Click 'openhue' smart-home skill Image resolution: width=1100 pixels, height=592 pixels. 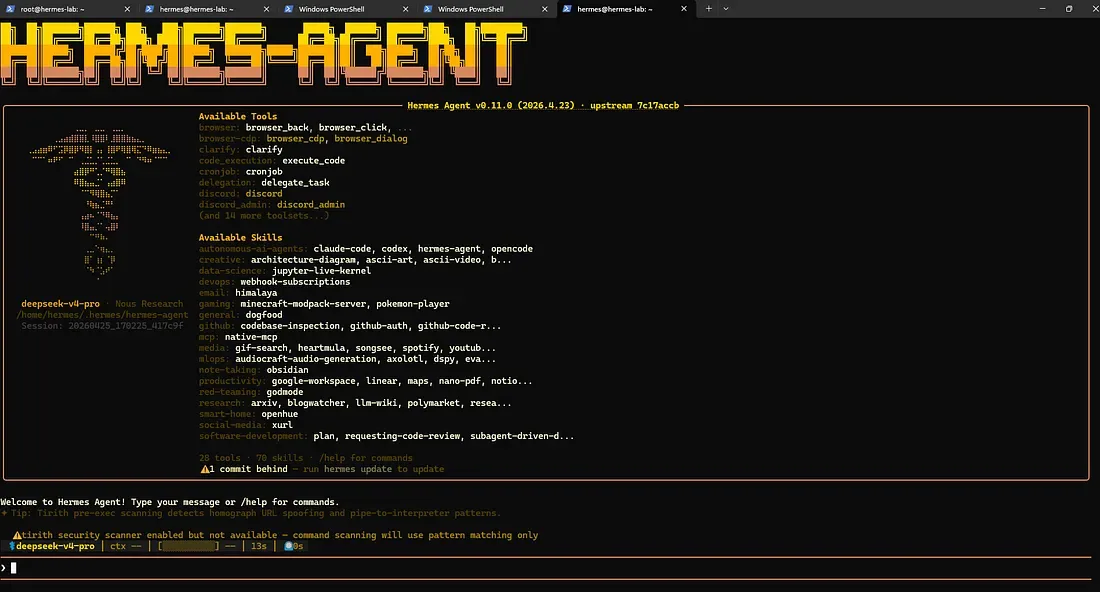(280, 414)
